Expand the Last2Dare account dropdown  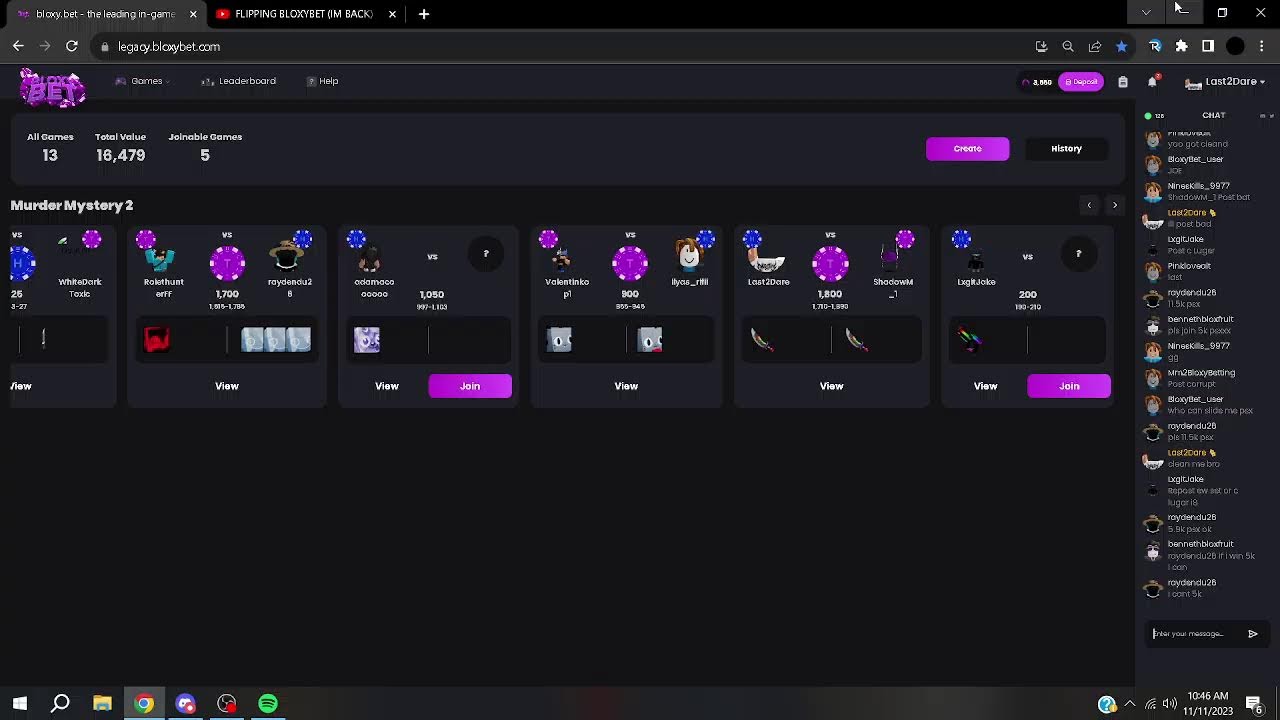[x=1225, y=82]
